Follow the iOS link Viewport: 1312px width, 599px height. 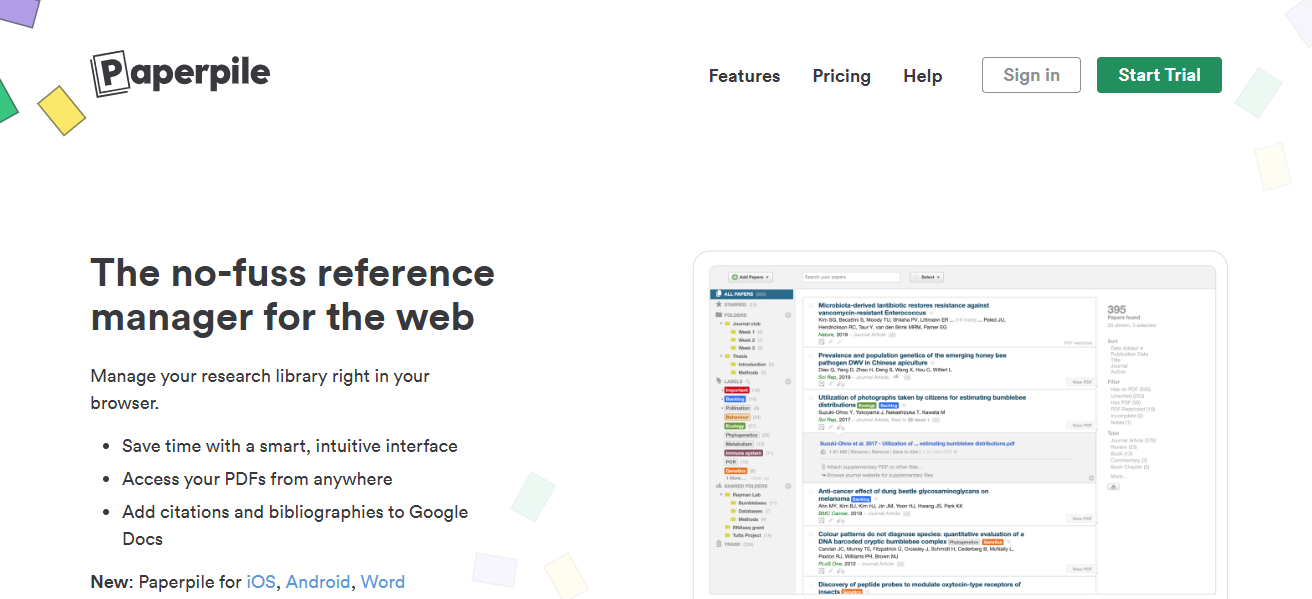click(x=261, y=582)
